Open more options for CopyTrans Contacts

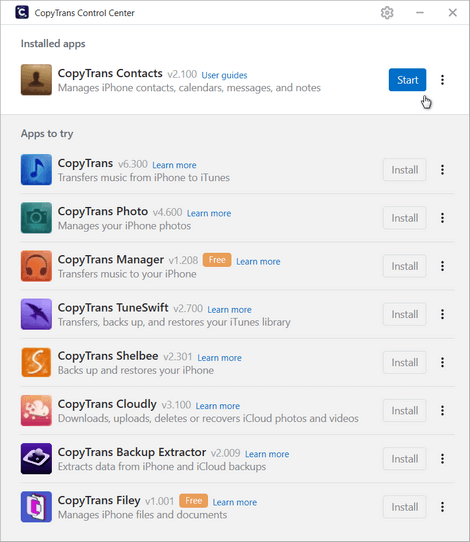click(x=442, y=80)
